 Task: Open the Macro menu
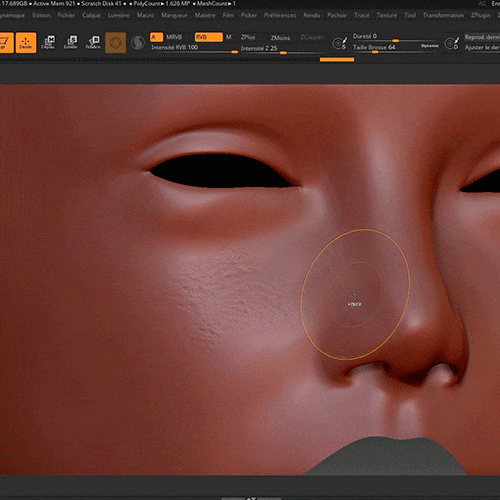[145, 15]
